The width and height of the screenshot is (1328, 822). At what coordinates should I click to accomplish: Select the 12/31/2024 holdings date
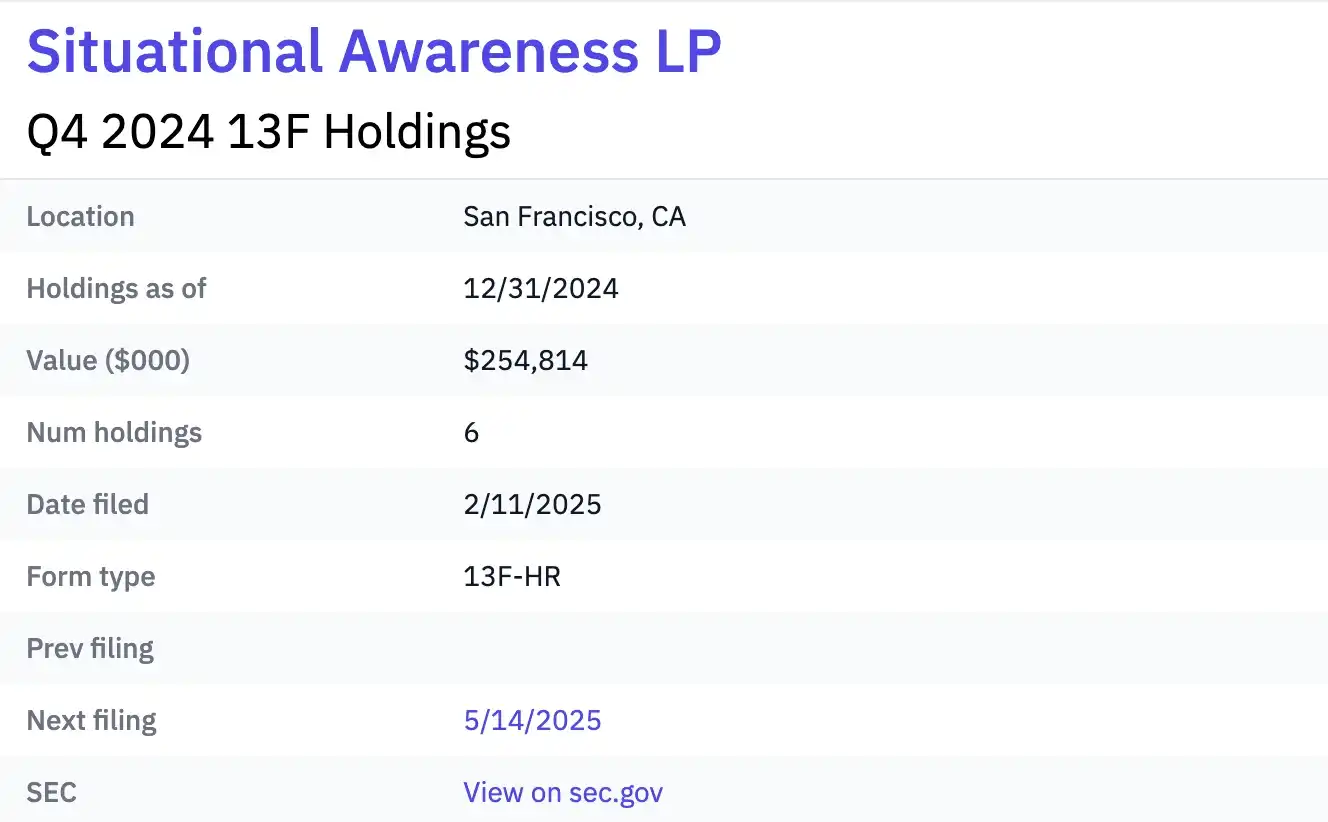541,288
